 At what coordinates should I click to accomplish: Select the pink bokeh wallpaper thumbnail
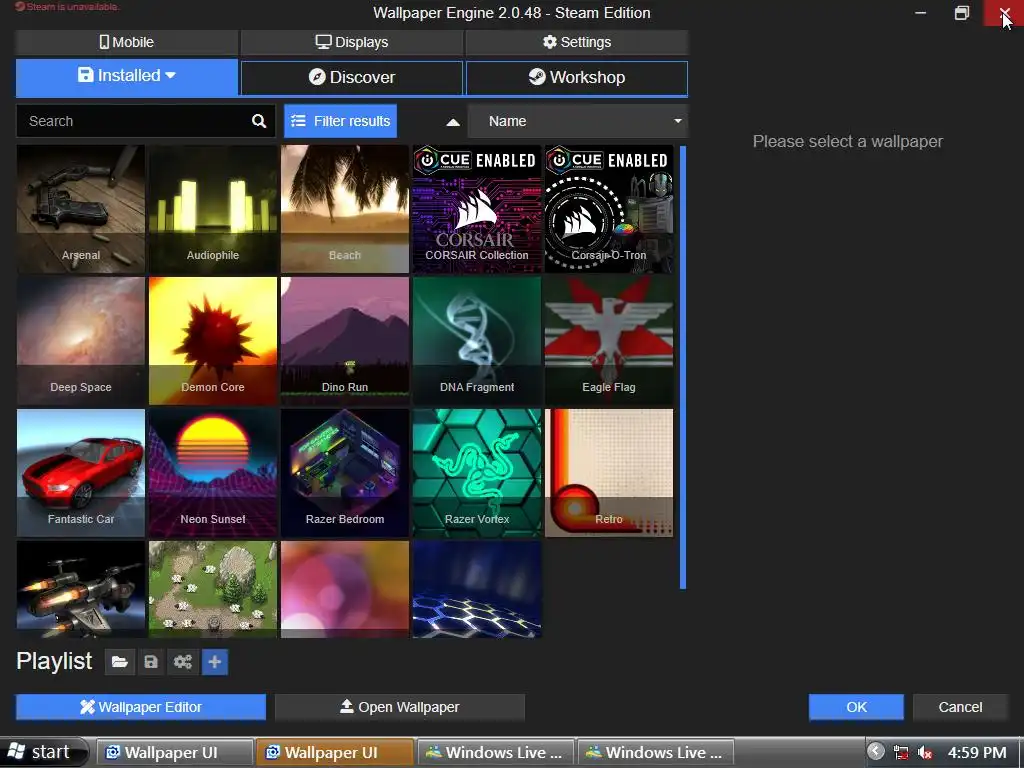[x=345, y=589]
